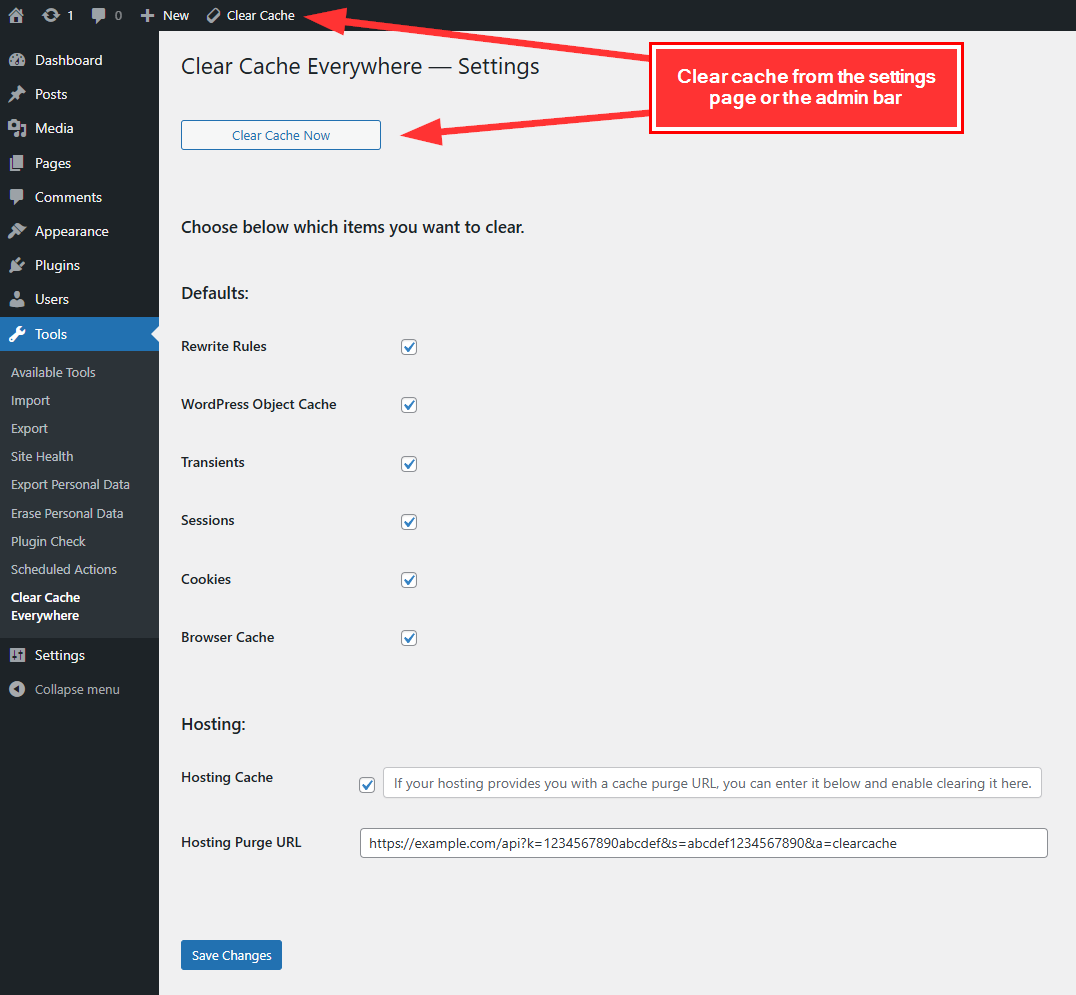Image resolution: width=1076 pixels, height=995 pixels.
Task: Click the eraser icon beside Clear Cache
Action: pyautogui.click(x=213, y=15)
